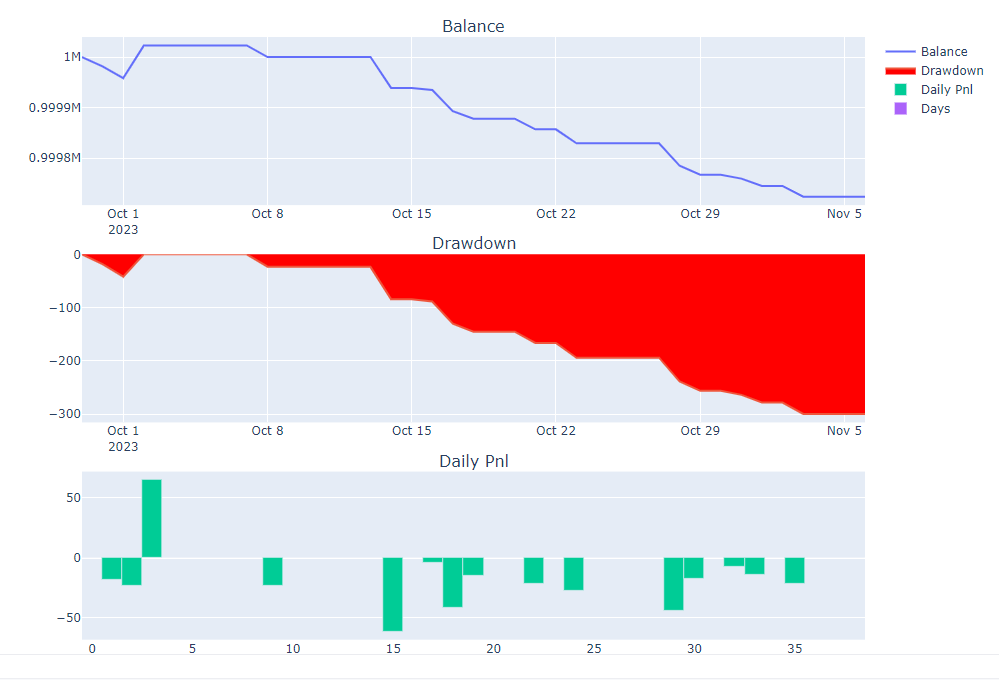
Task: Click the 1M label on the Balance y-axis
Action: click(72, 57)
